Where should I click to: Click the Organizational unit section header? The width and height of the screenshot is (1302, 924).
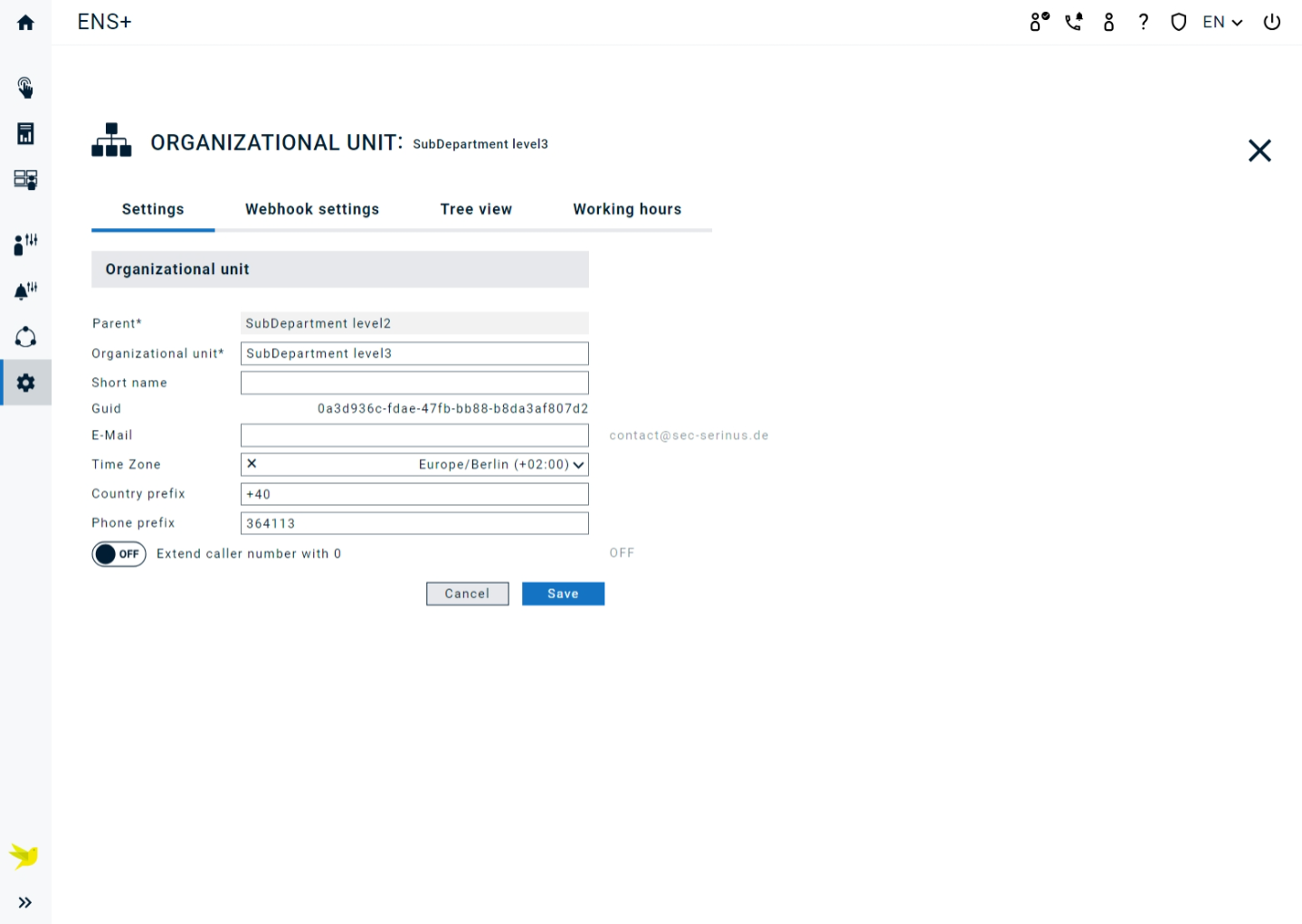coord(340,270)
